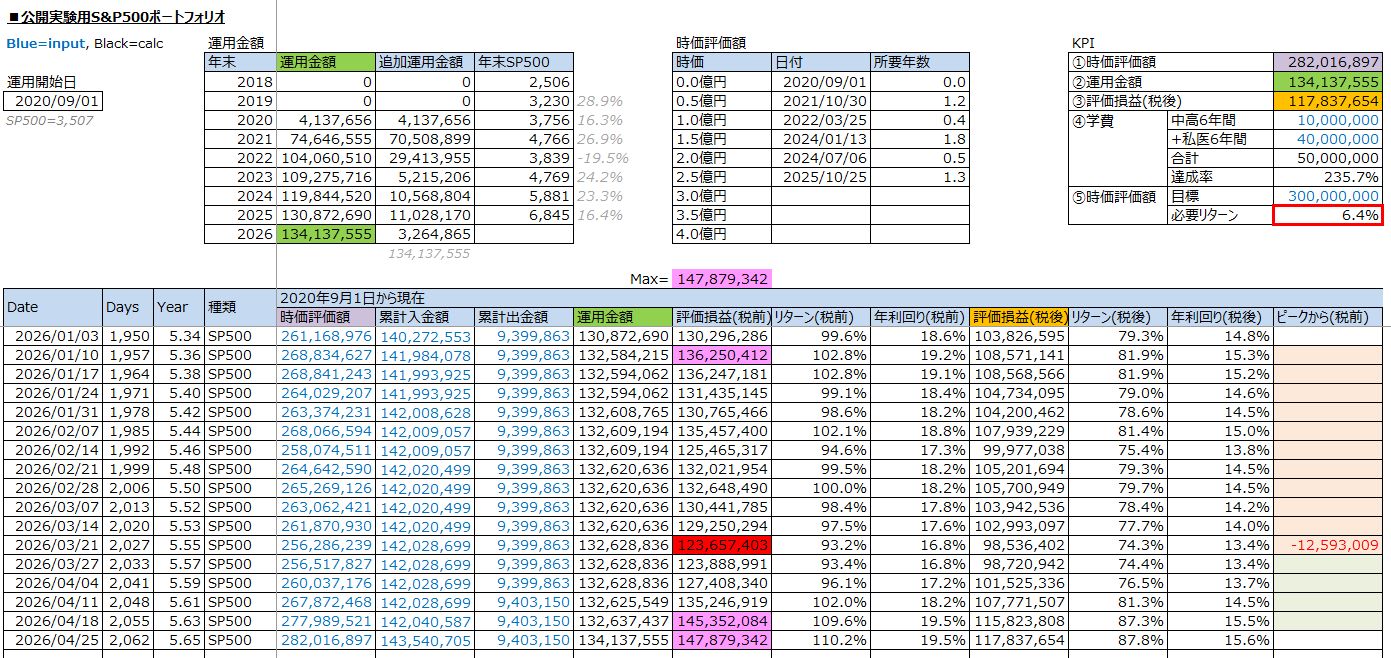Click the Date column header
Screen dimensions: 1391x658
(52, 307)
